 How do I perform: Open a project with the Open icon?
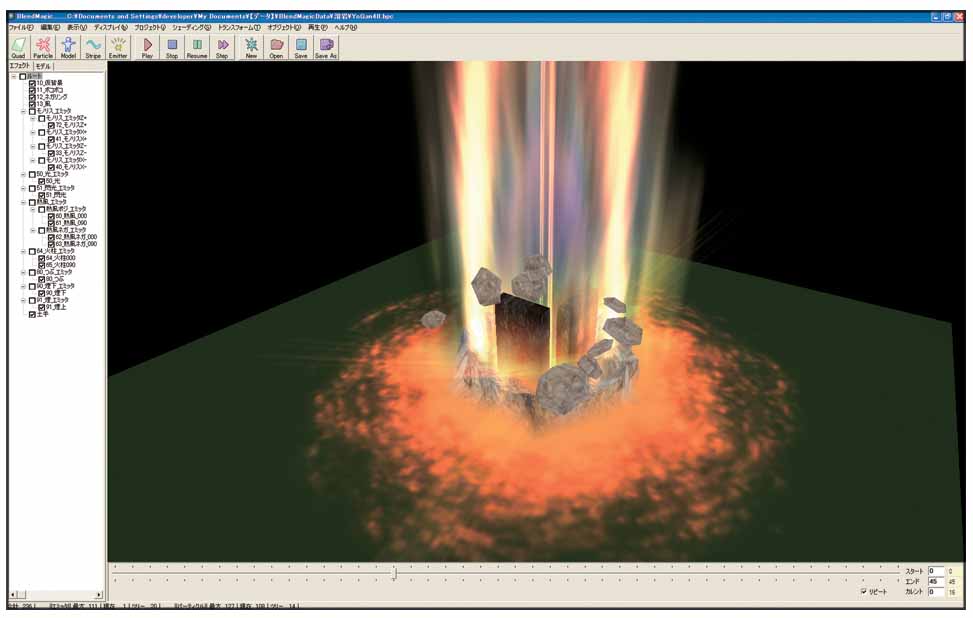[276, 47]
